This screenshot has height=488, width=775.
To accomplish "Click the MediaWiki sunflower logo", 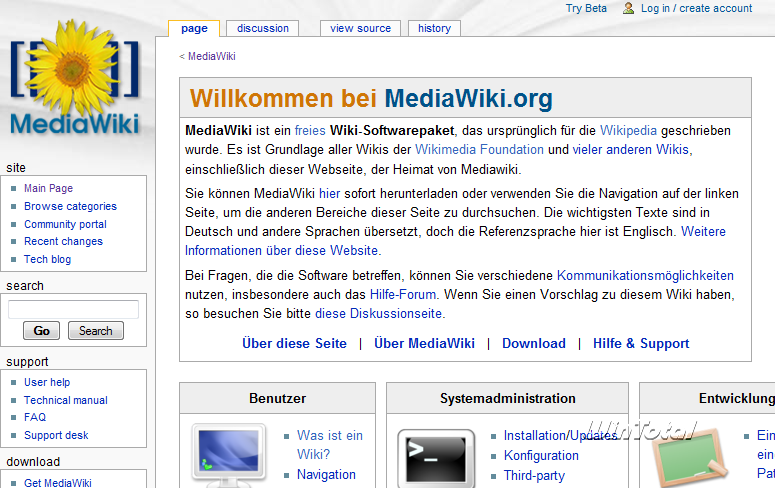I will 75,79.
